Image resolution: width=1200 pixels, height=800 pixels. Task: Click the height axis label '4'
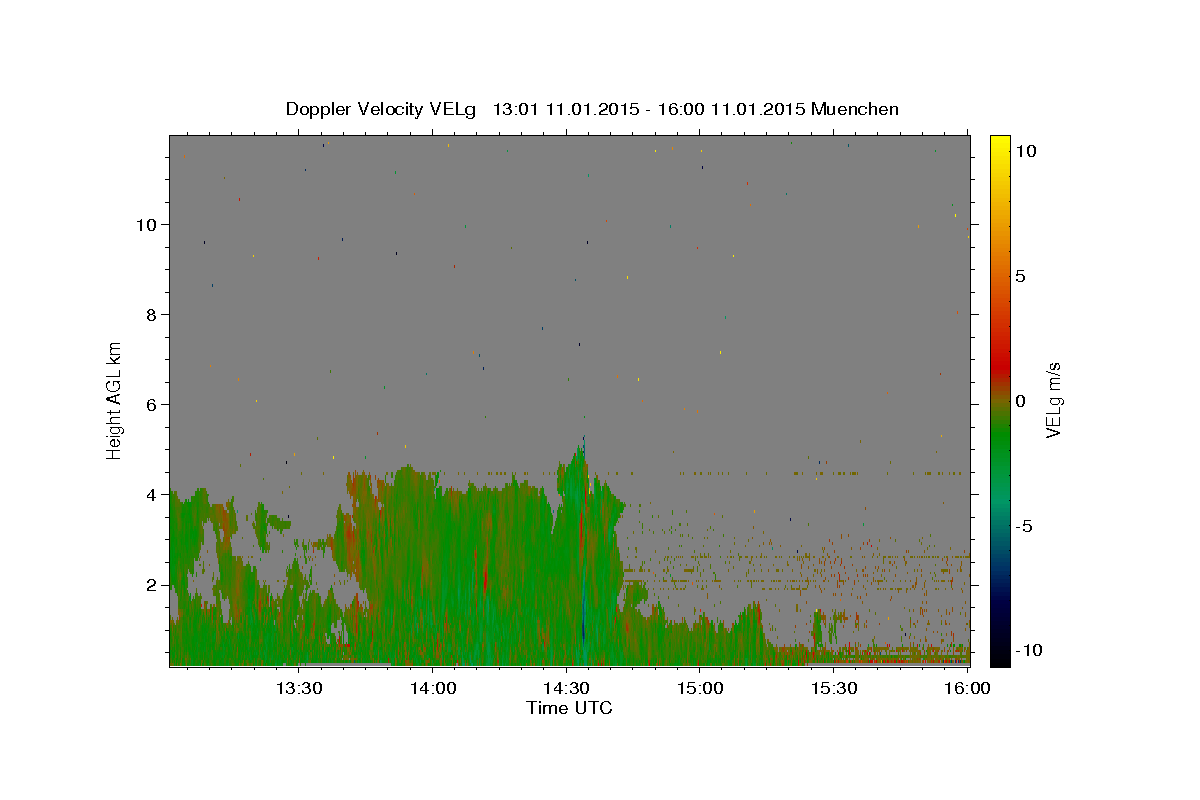click(x=152, y=494)
